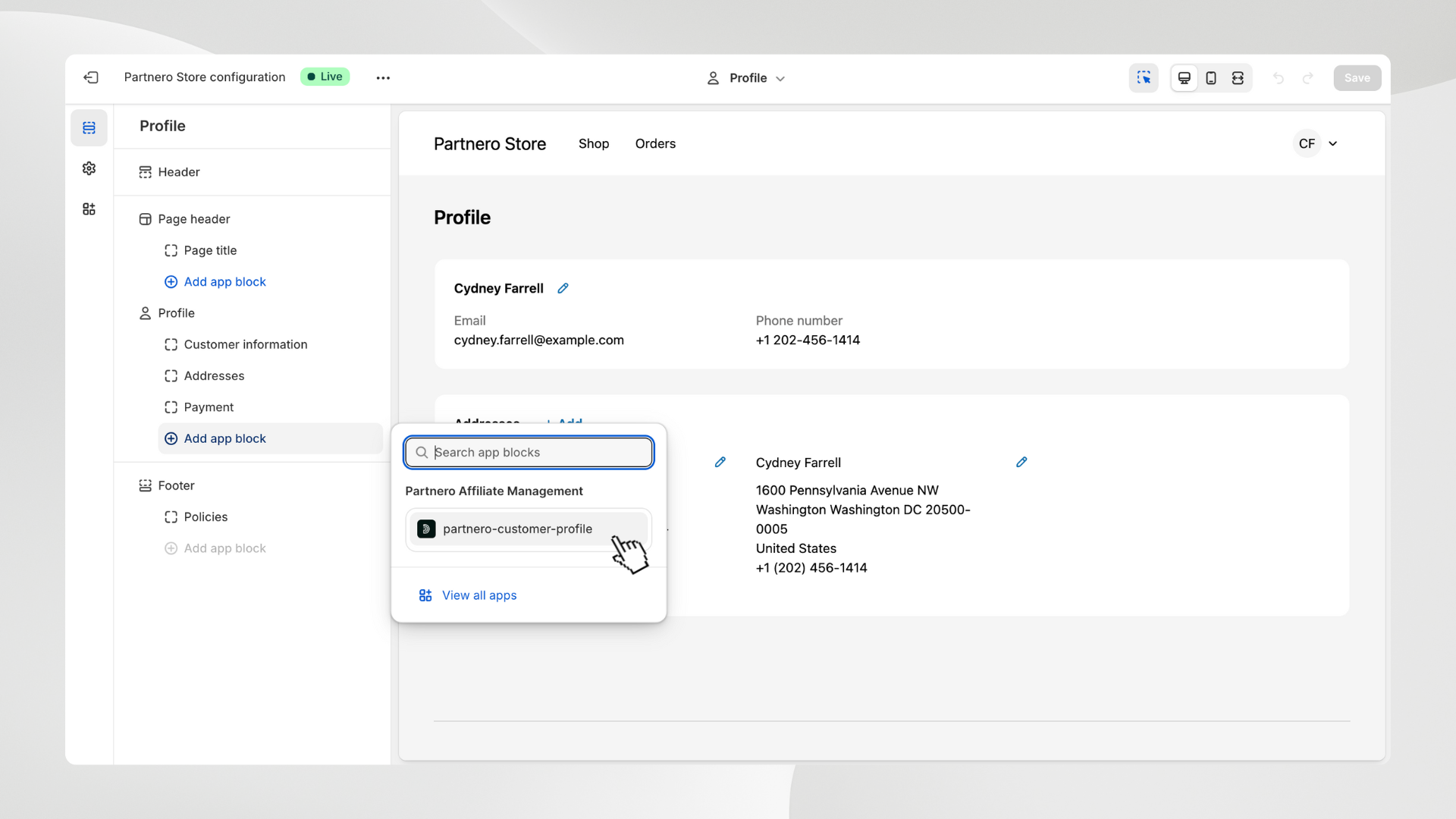Click the phone number +1 202-456-1414

point(808,340)
